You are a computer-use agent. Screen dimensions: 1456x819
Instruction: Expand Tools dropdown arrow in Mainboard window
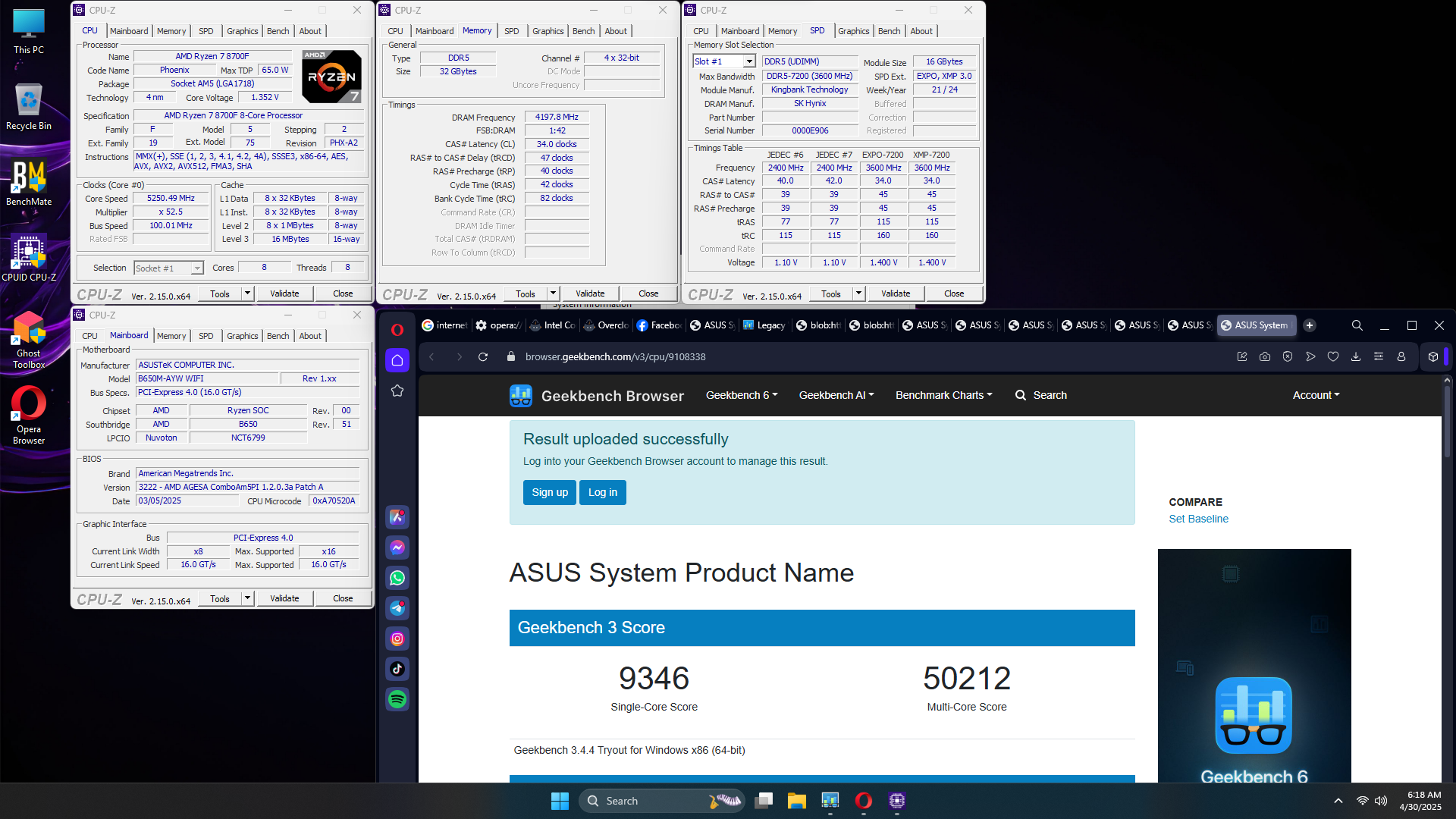[x=247, y=599]
